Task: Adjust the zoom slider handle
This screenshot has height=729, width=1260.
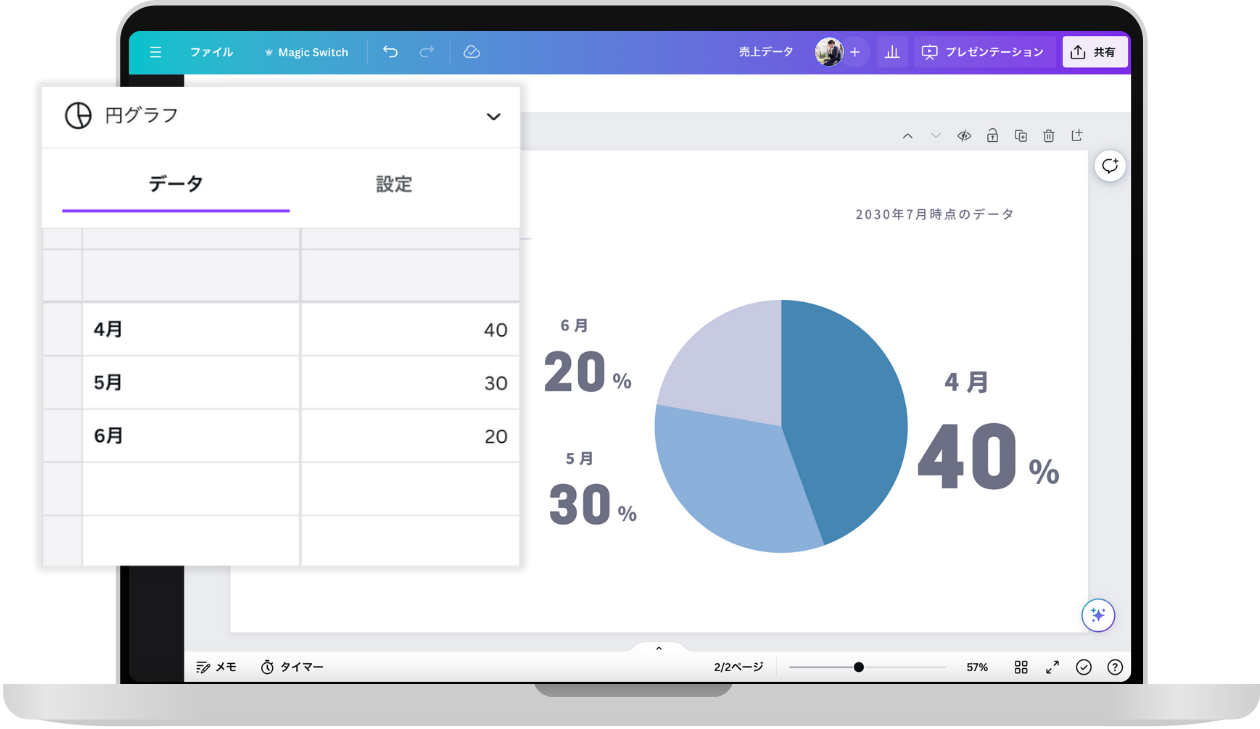Action: tap(858, 667)
